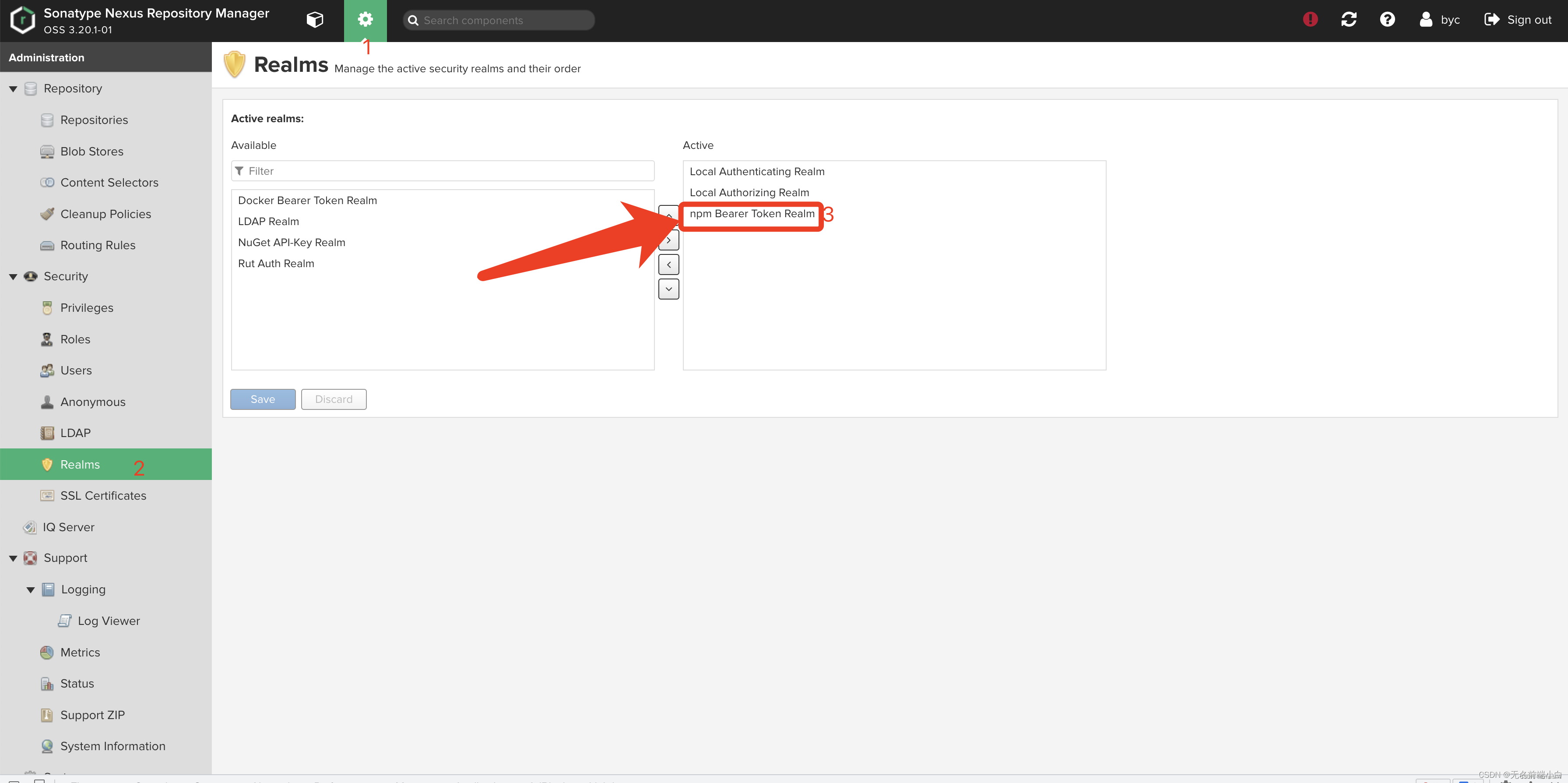Click the red health alert icon
1568x783 pixels.
[x=1310, y=19]
